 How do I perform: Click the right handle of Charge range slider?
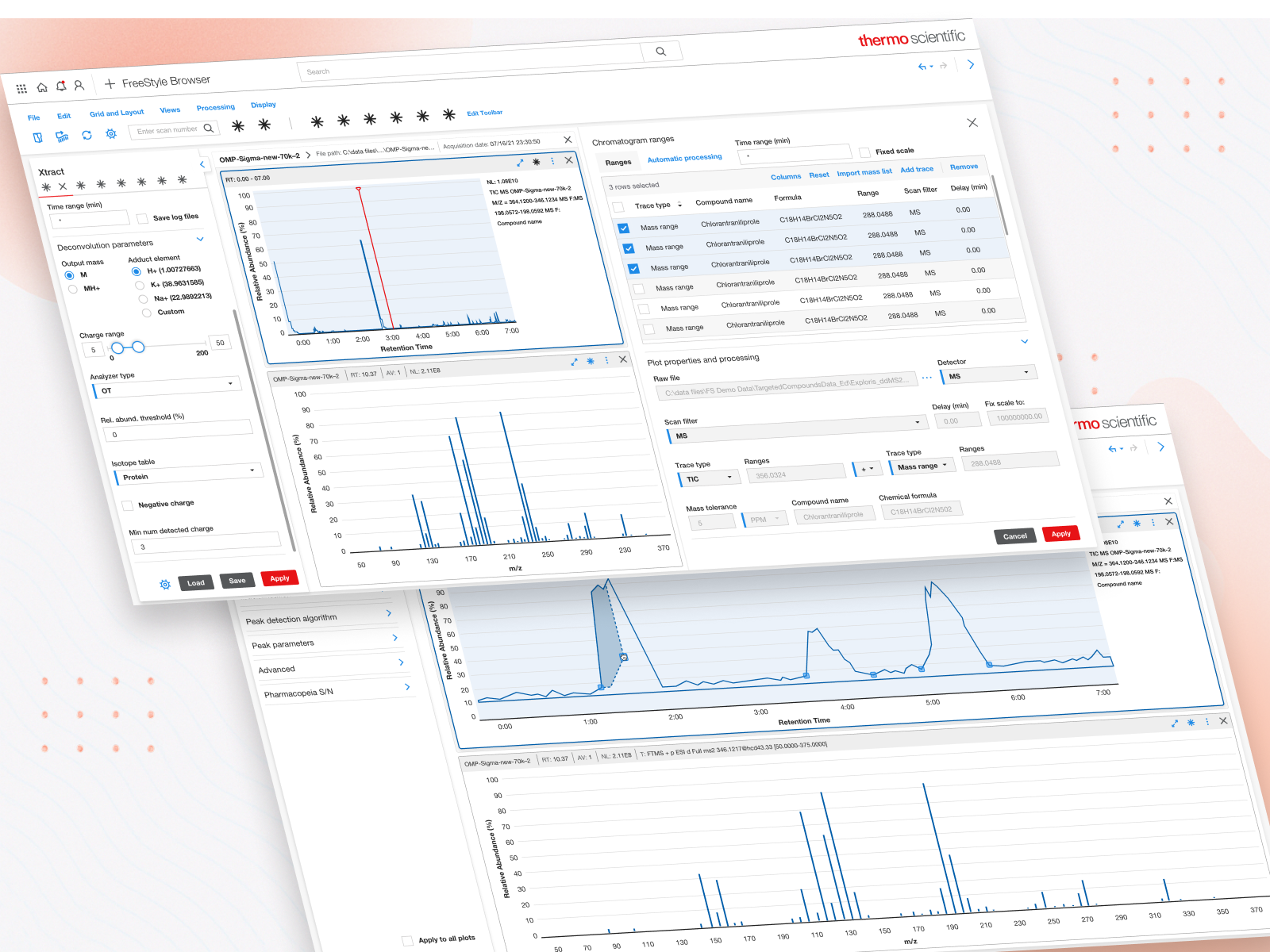pyautogui.click(x=138, y=347)
